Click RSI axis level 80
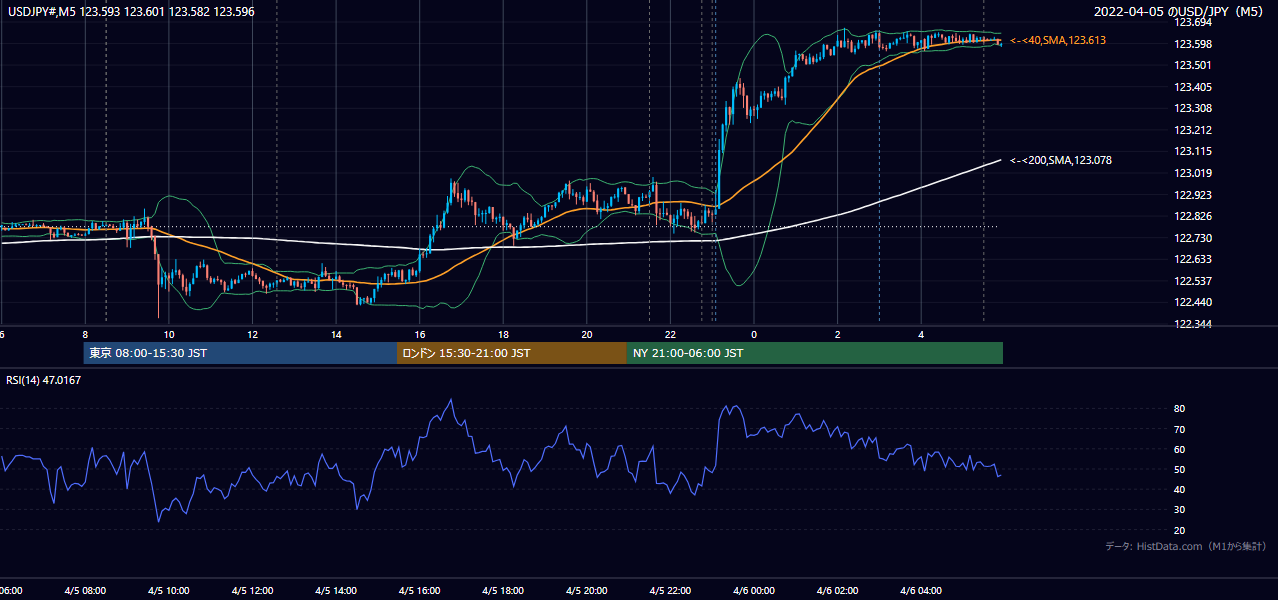Screen dimensions: 1278x600 coord(1179,409)
